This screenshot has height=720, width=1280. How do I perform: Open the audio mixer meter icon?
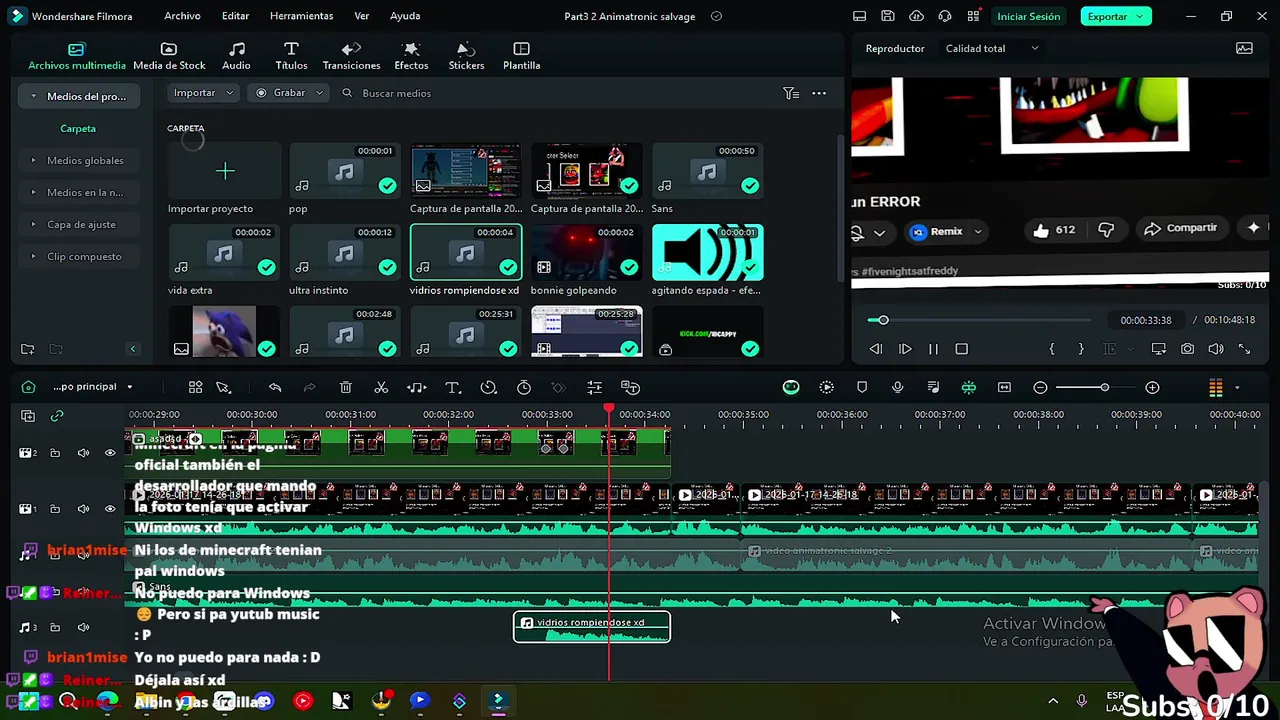pos(1216,387)
